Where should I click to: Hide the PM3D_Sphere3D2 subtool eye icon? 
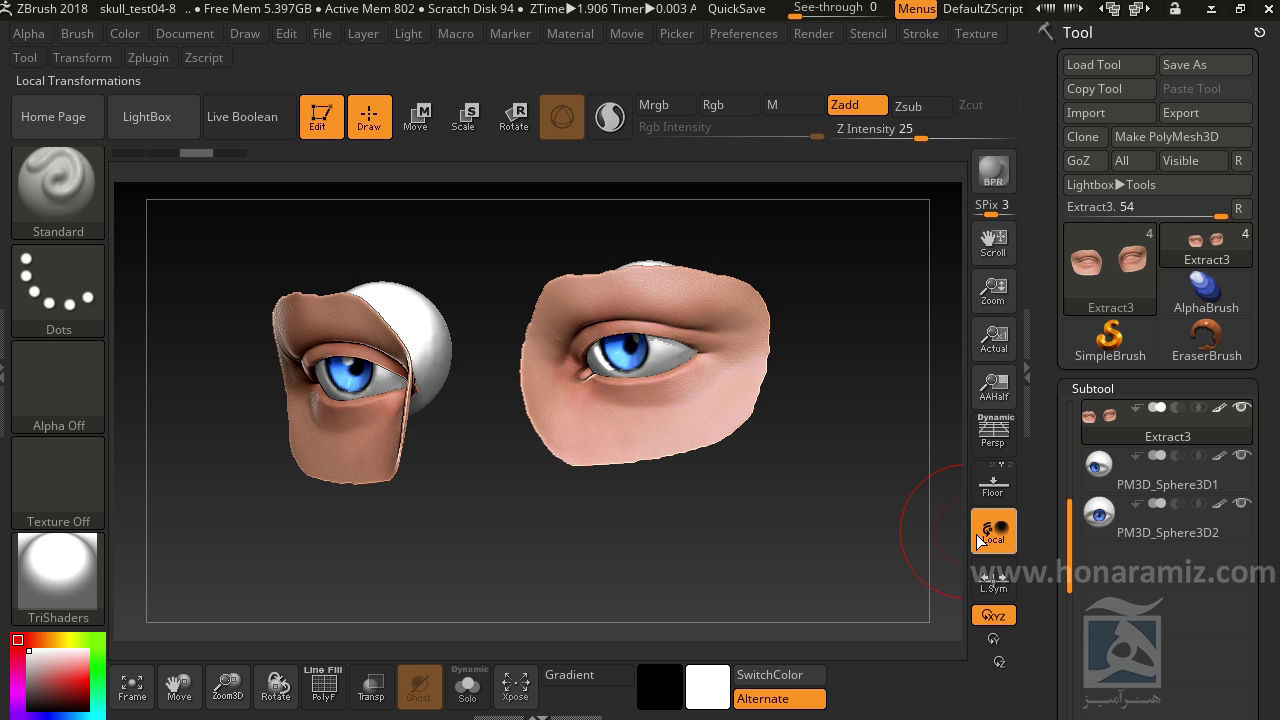point(1241,504)
